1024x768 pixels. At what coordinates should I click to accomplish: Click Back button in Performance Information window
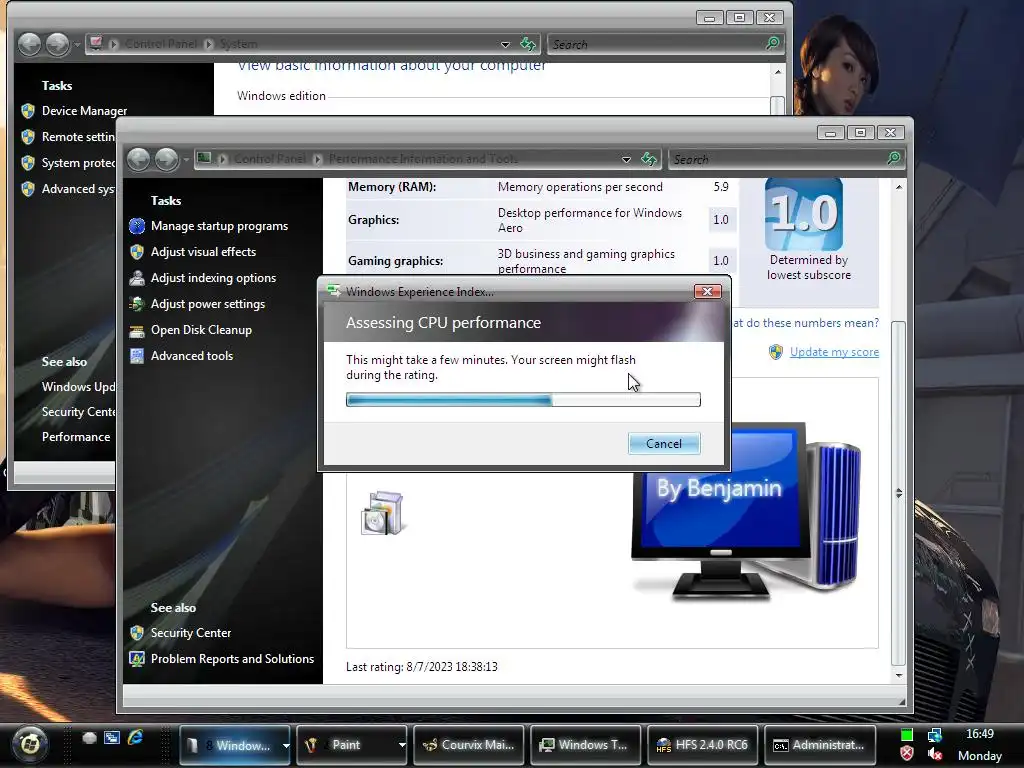coord(138,159)
